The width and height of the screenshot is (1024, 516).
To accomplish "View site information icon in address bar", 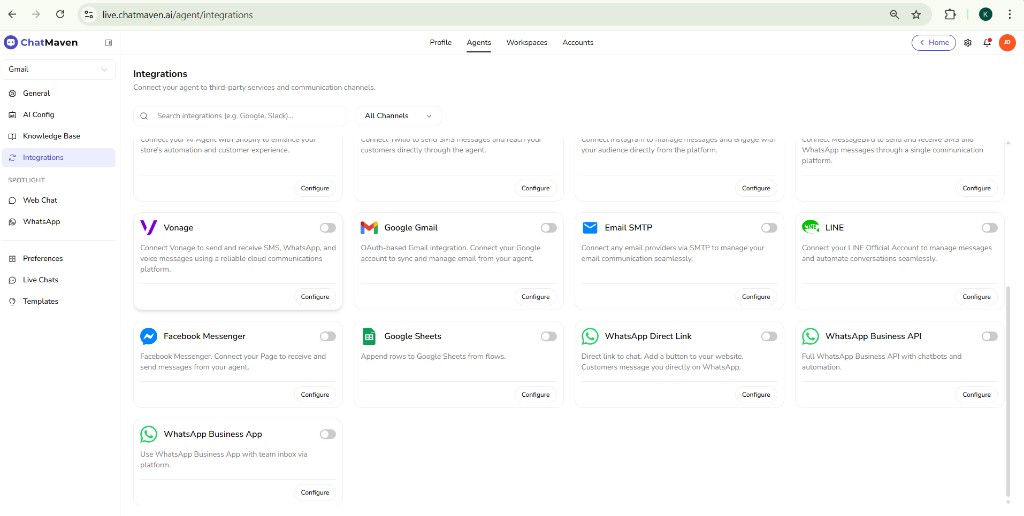I will pyautogui.click(x=89, y=14).
